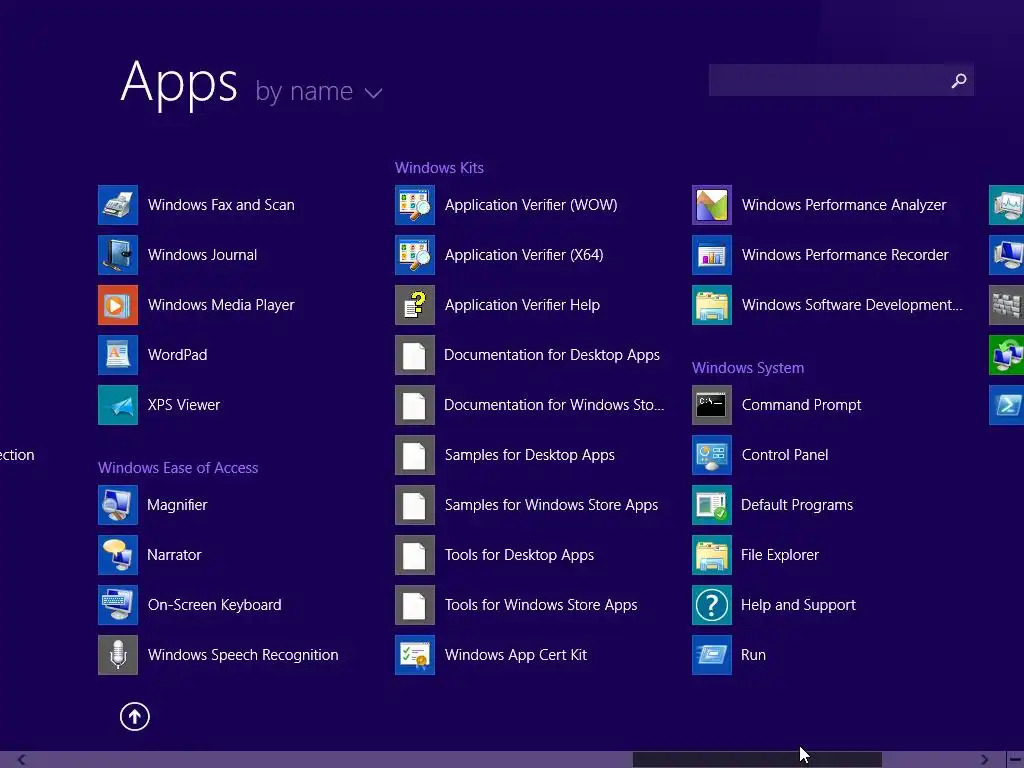Click 'Samples for Desktop Apps' label
1024x768 pixels.
(x=530, y=455)
